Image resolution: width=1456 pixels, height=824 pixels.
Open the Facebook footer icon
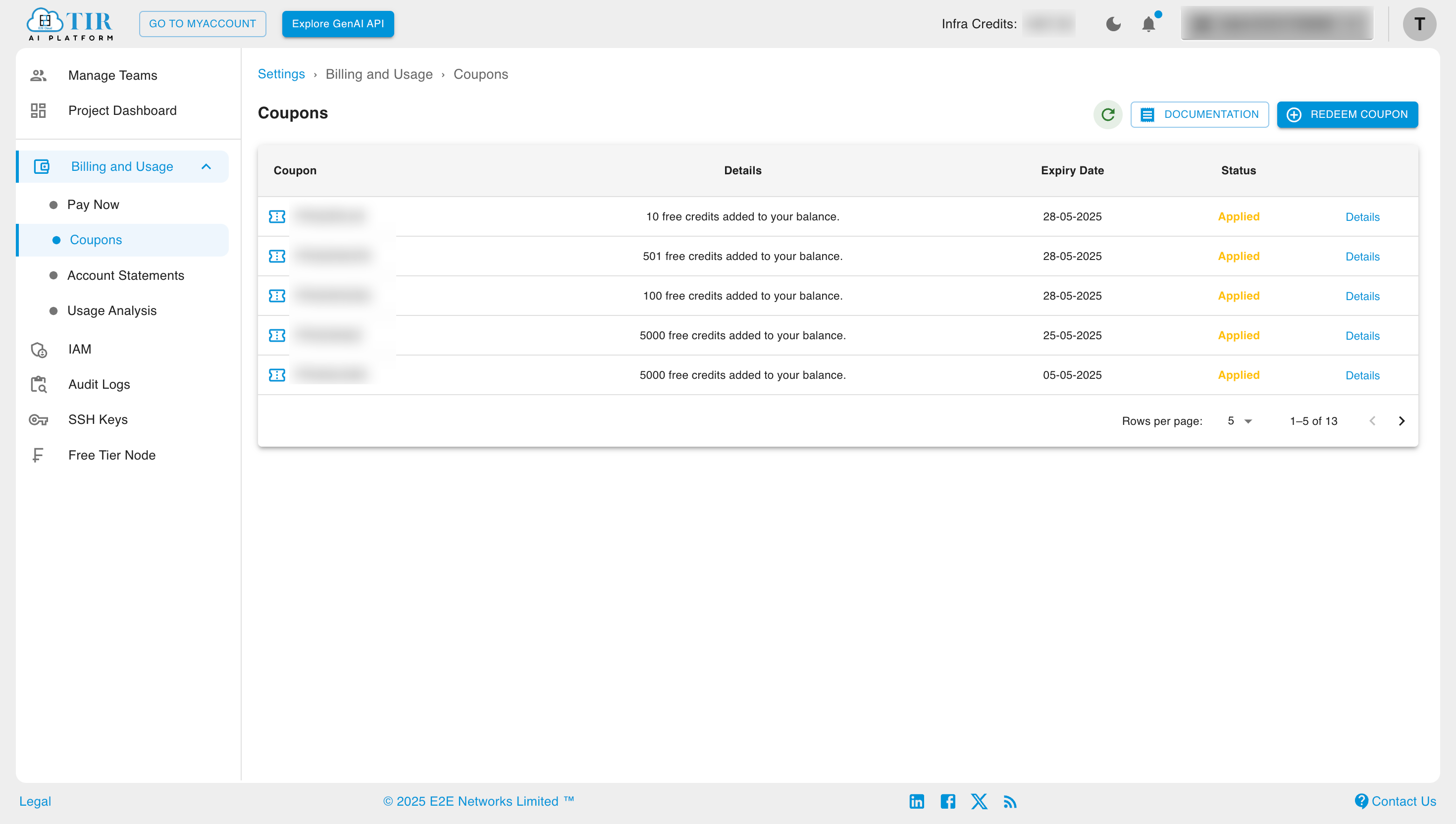tap(948, 801)
